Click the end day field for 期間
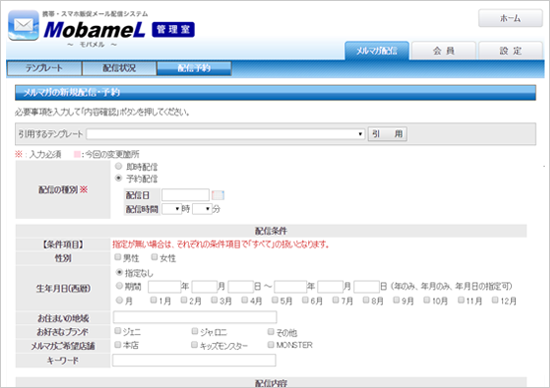The height and width of the screenshot is (388, 550). click(367, 287)
